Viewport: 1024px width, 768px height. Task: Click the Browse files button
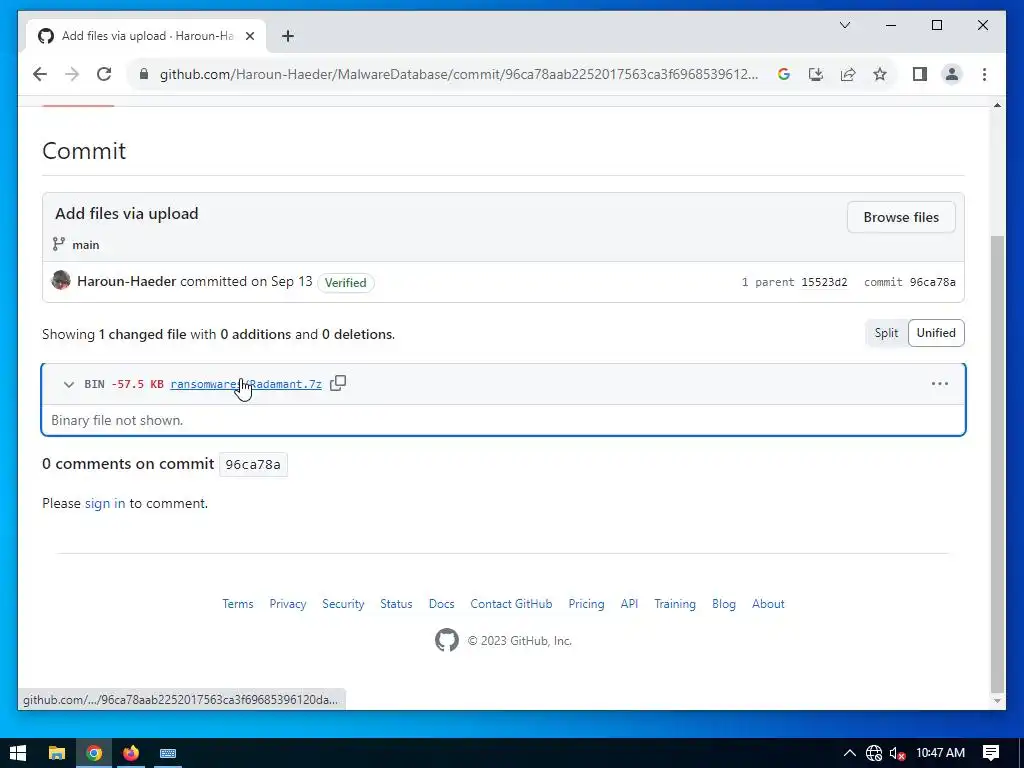(x=901, y=217)
